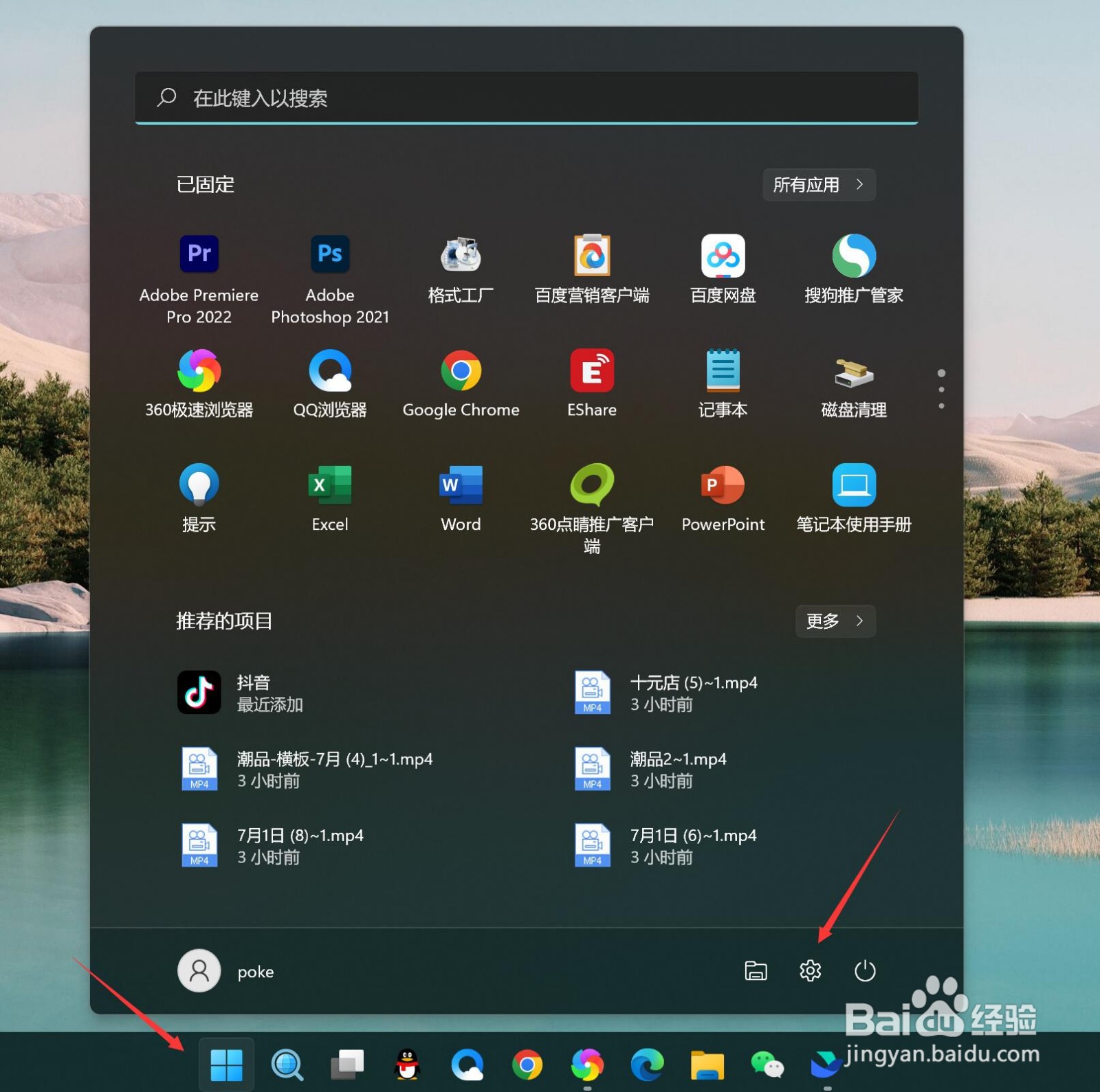Screen dimensions: 1100x1092
Task: Launch Adobe Photoshop 2021
Action: tap(330, 279)
